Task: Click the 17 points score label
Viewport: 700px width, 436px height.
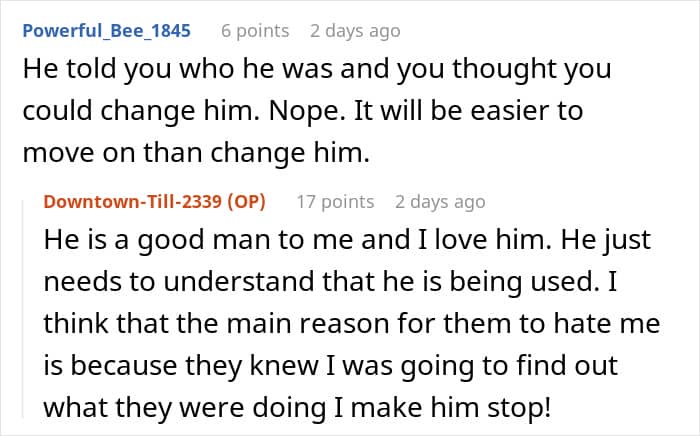Action: click(335, 201)
